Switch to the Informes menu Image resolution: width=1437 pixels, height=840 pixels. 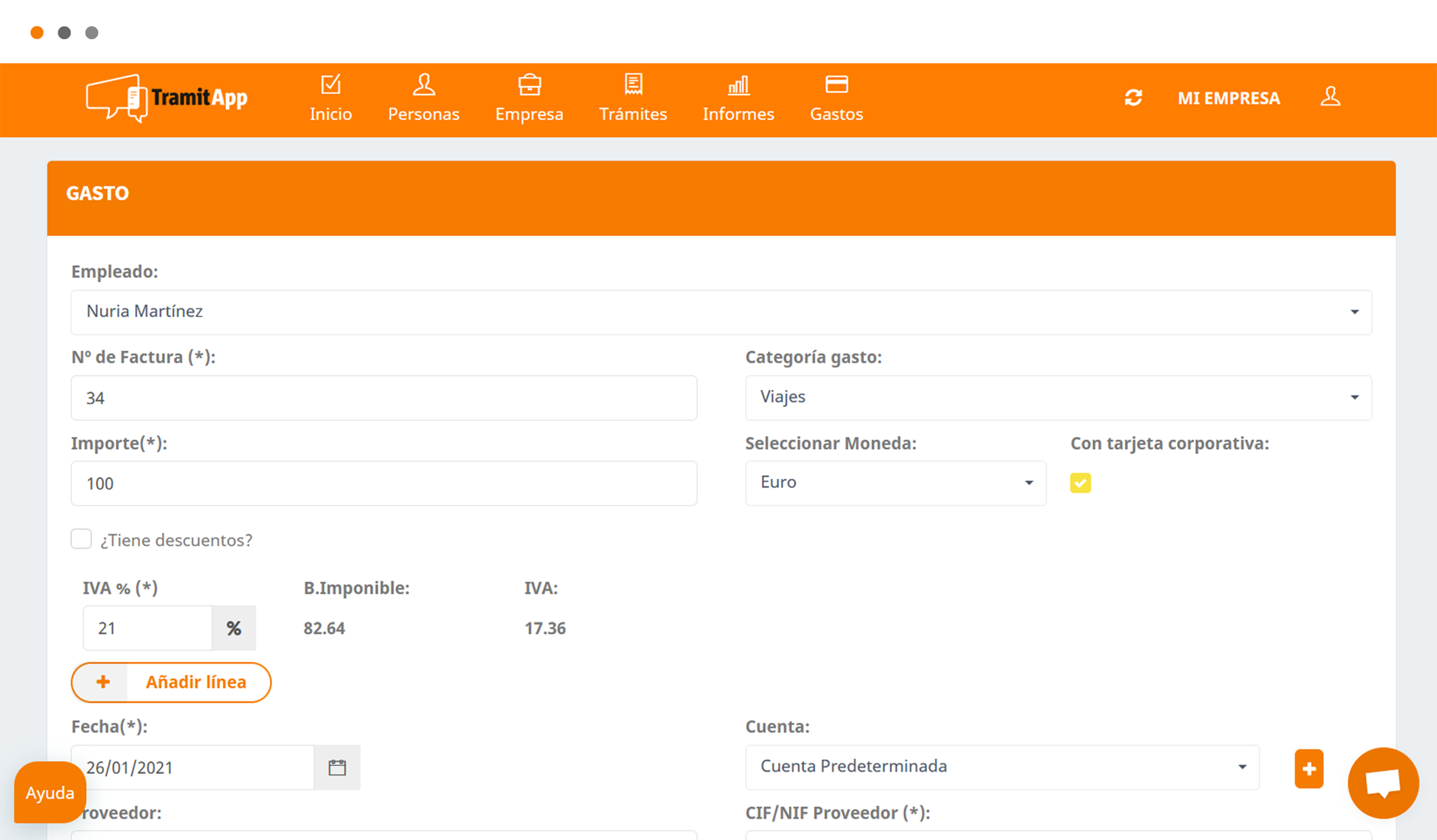[738, 99]
